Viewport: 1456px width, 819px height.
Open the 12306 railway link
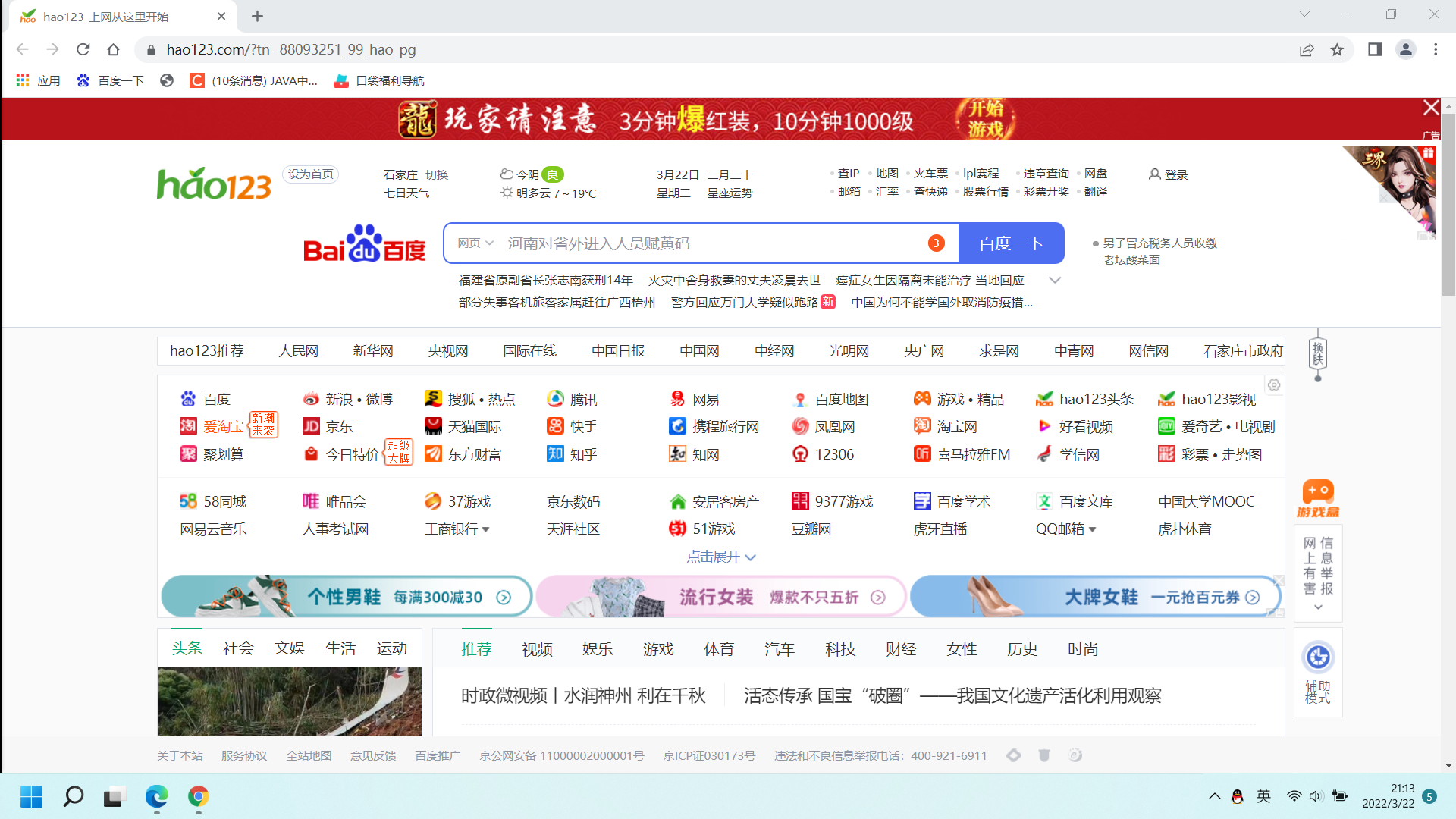[833, 454]
